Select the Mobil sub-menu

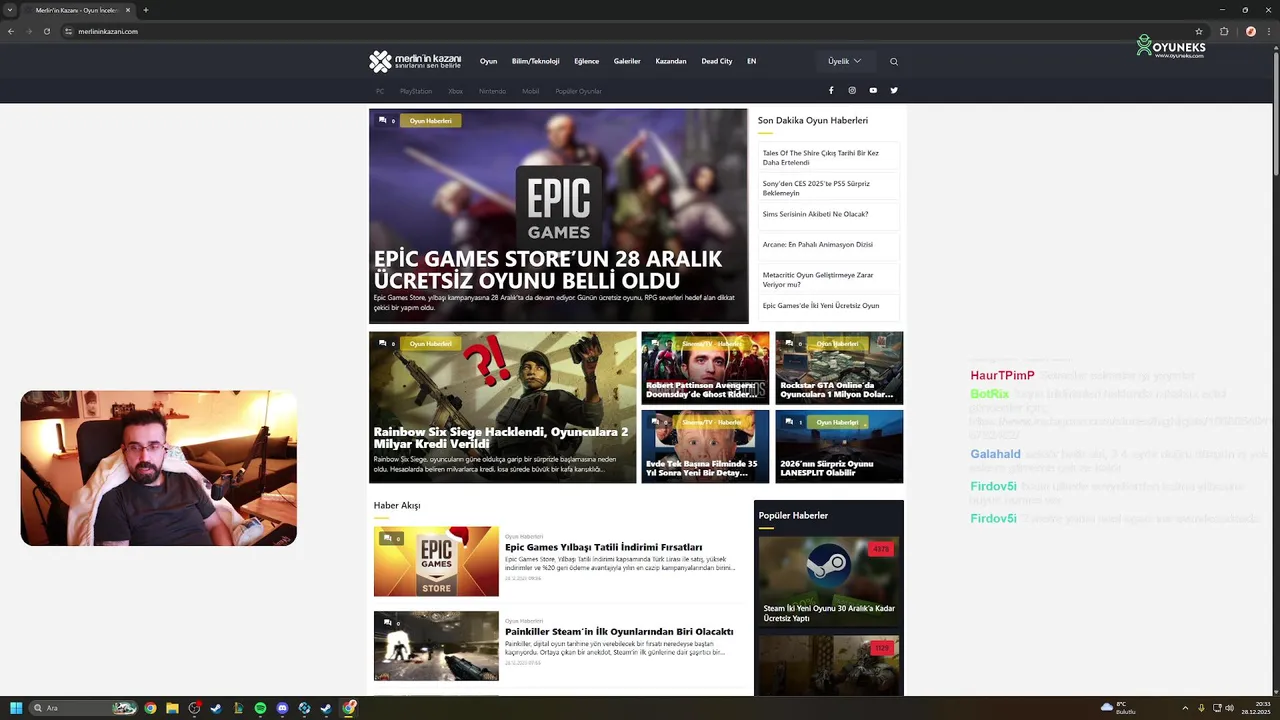pos(530,91)
